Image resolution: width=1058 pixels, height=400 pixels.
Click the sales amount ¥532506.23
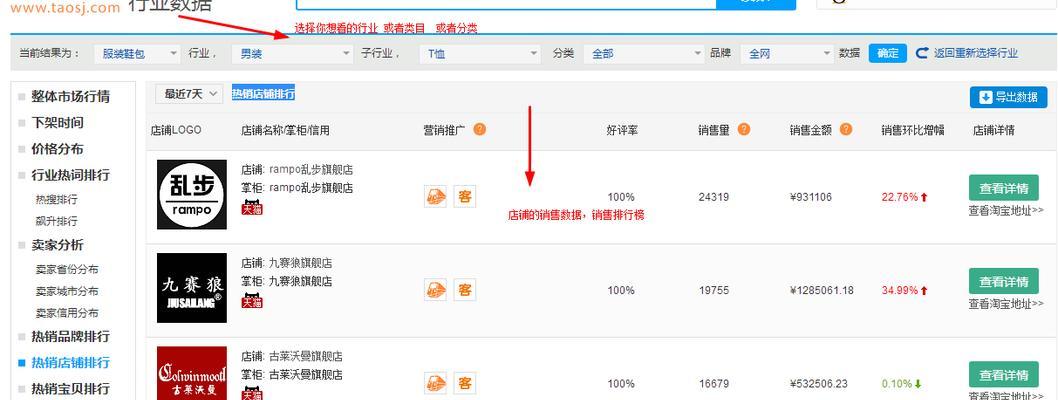click(x=818, y=384)
